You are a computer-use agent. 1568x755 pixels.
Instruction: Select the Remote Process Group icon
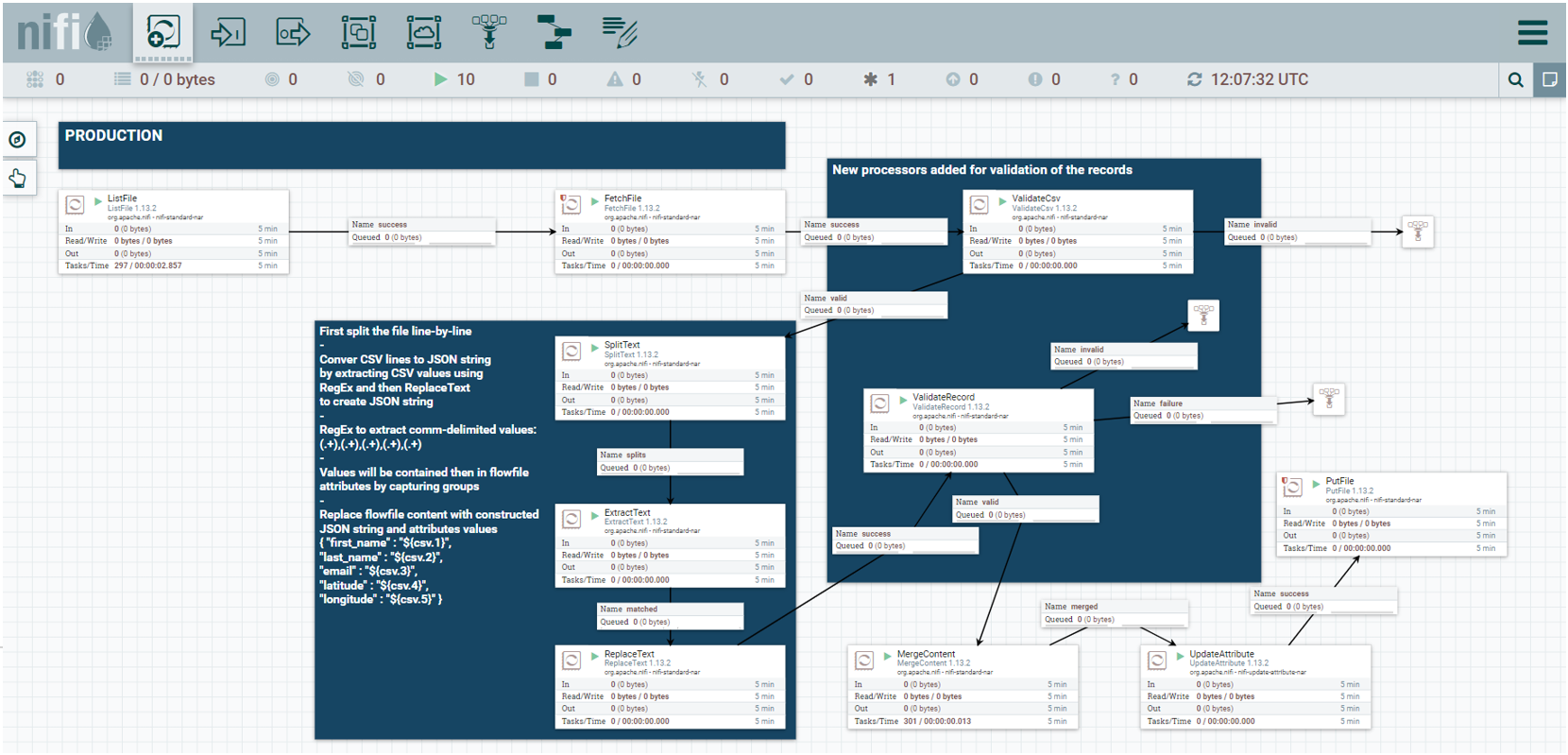pos(424,33)
